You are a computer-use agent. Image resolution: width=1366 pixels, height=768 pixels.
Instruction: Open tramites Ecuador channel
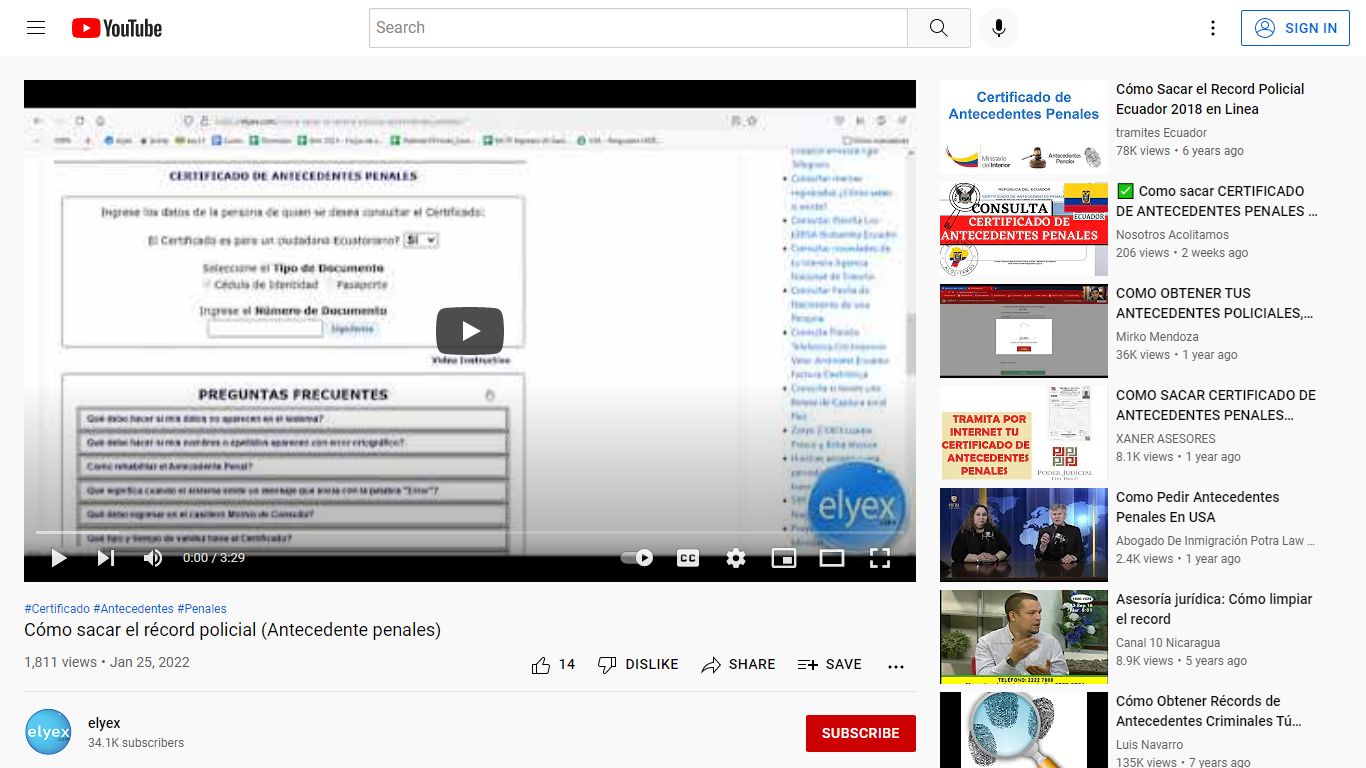pyautogui.click(x=1161, y=133)
